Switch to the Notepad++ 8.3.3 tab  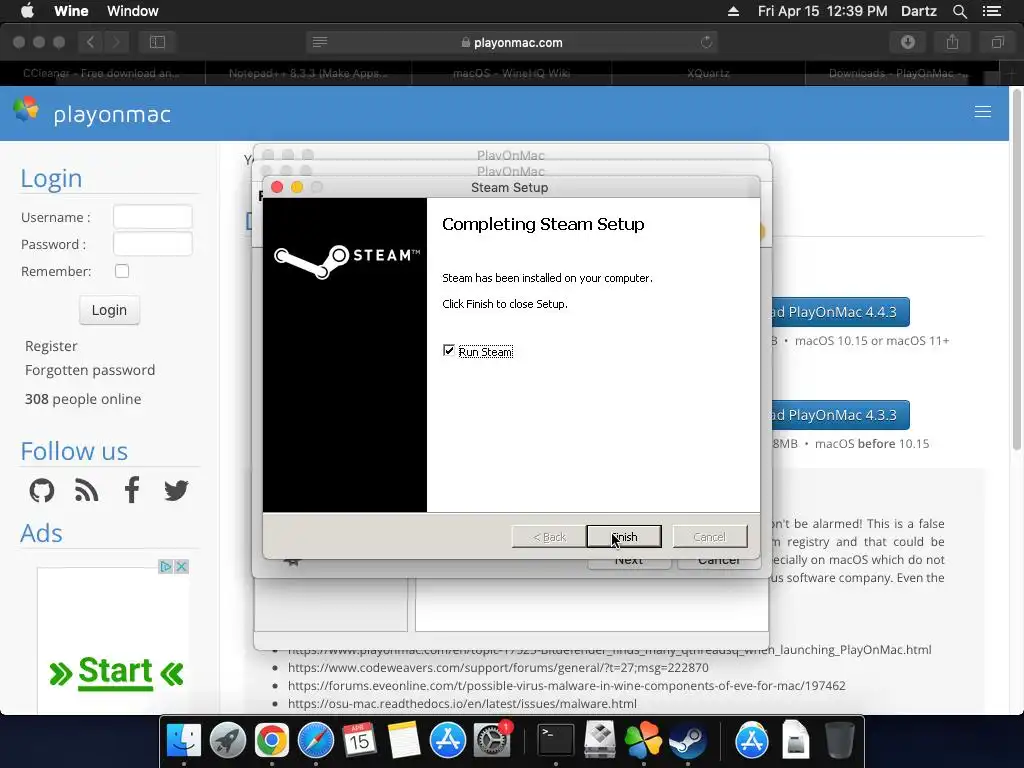pyautogui.click(x=308, y=73)
